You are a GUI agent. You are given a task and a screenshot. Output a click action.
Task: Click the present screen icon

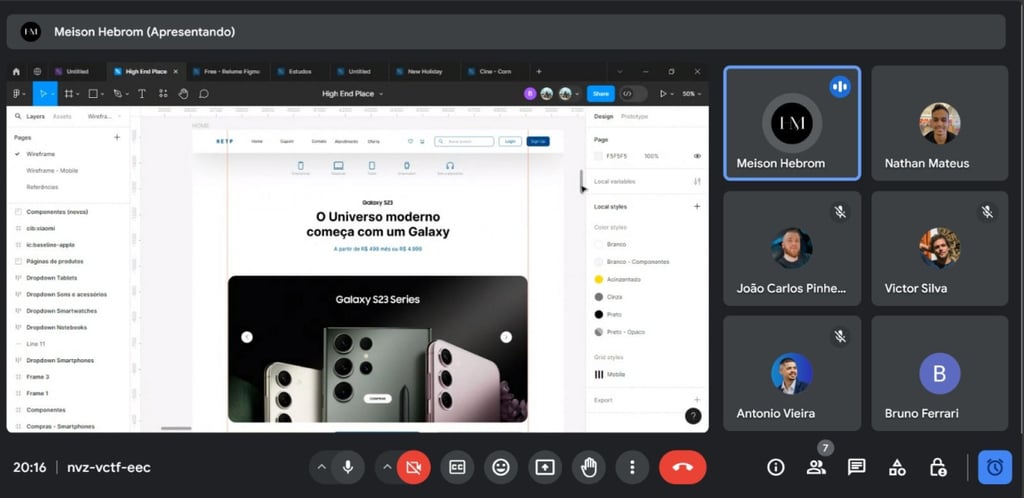[545, 467]
